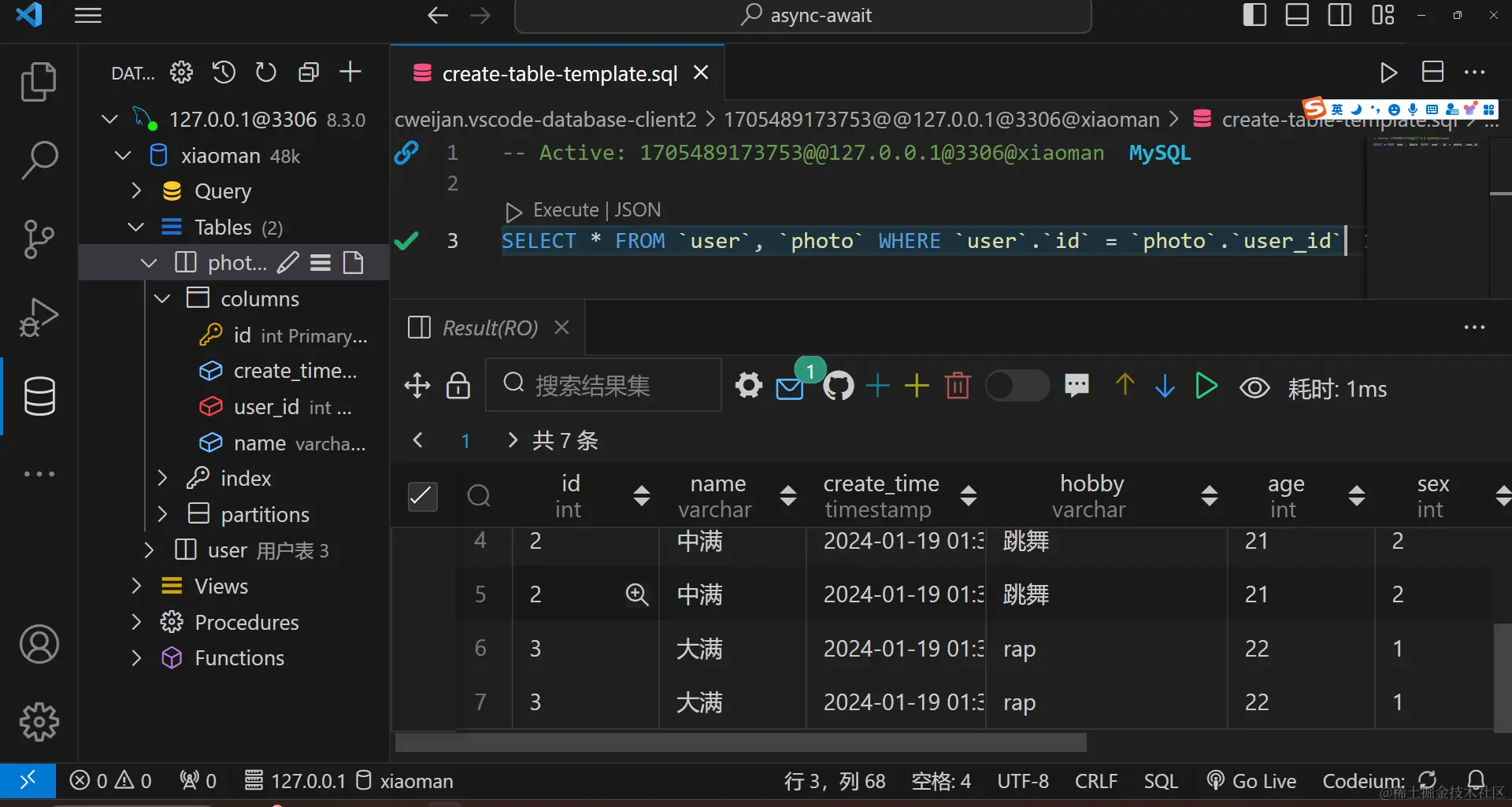Open the Accounts menu

(39, 645)
